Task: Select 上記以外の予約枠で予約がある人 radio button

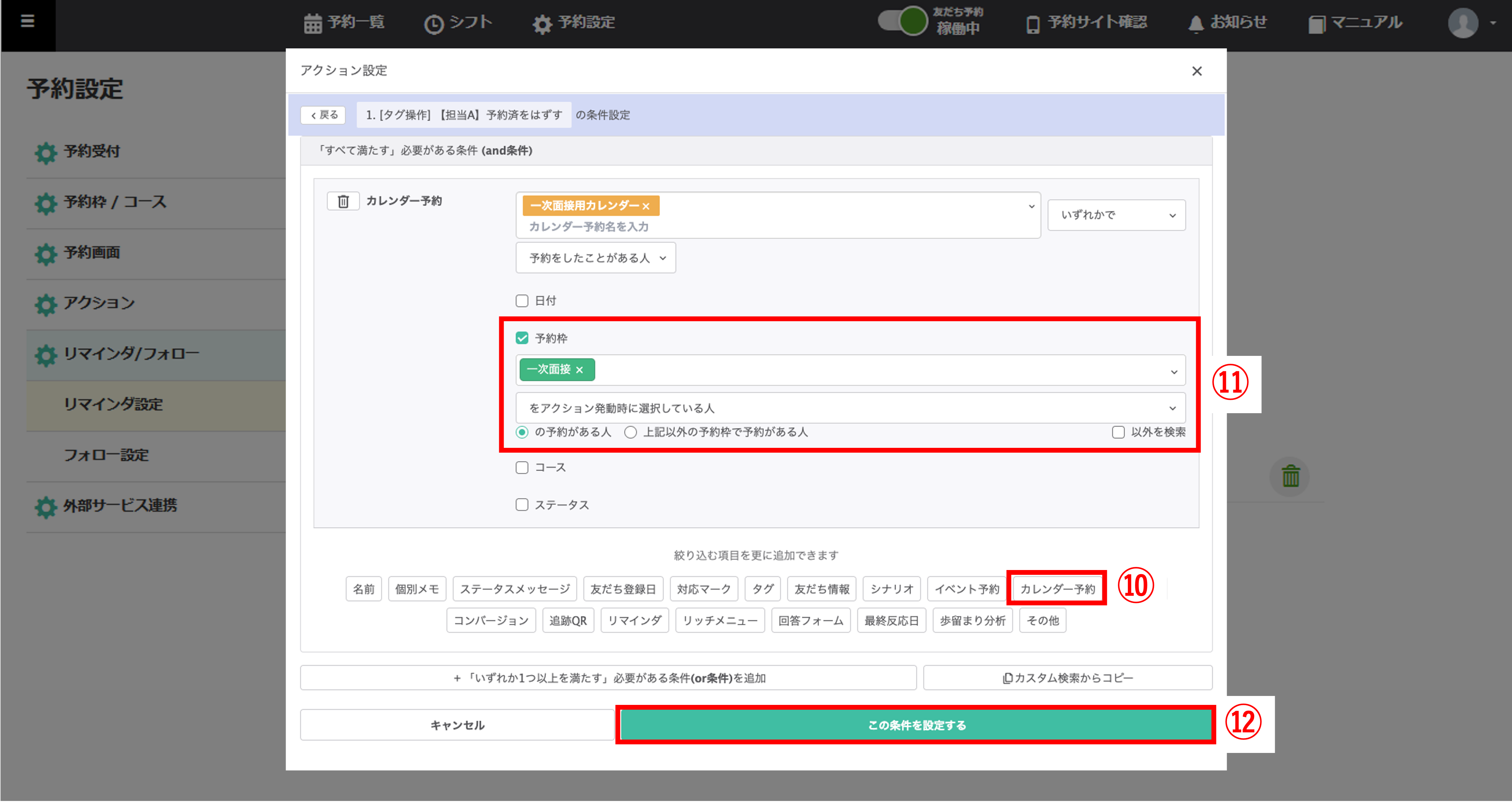Action: (x=630, y=432)
